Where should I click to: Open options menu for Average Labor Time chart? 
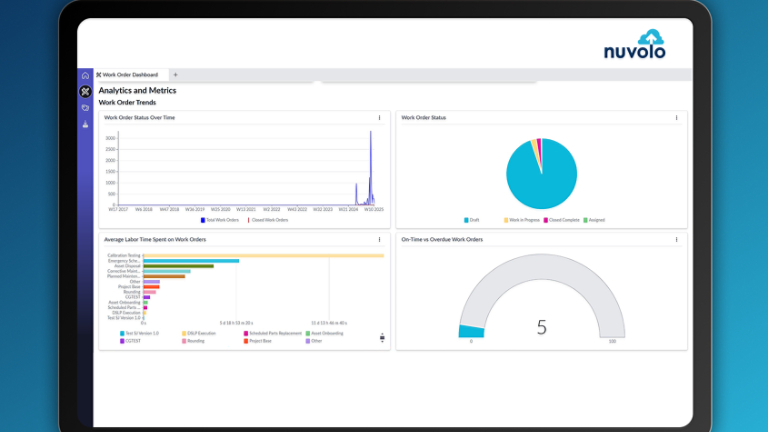pos(379,240)
